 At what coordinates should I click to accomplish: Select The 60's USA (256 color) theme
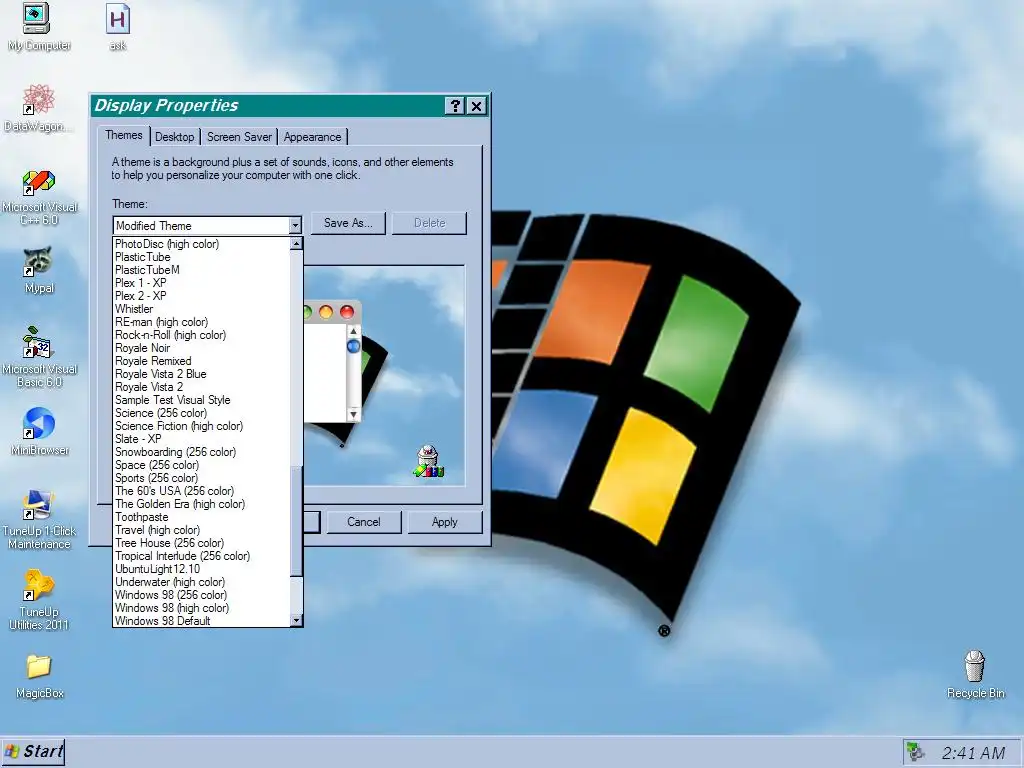click(201, 491)
